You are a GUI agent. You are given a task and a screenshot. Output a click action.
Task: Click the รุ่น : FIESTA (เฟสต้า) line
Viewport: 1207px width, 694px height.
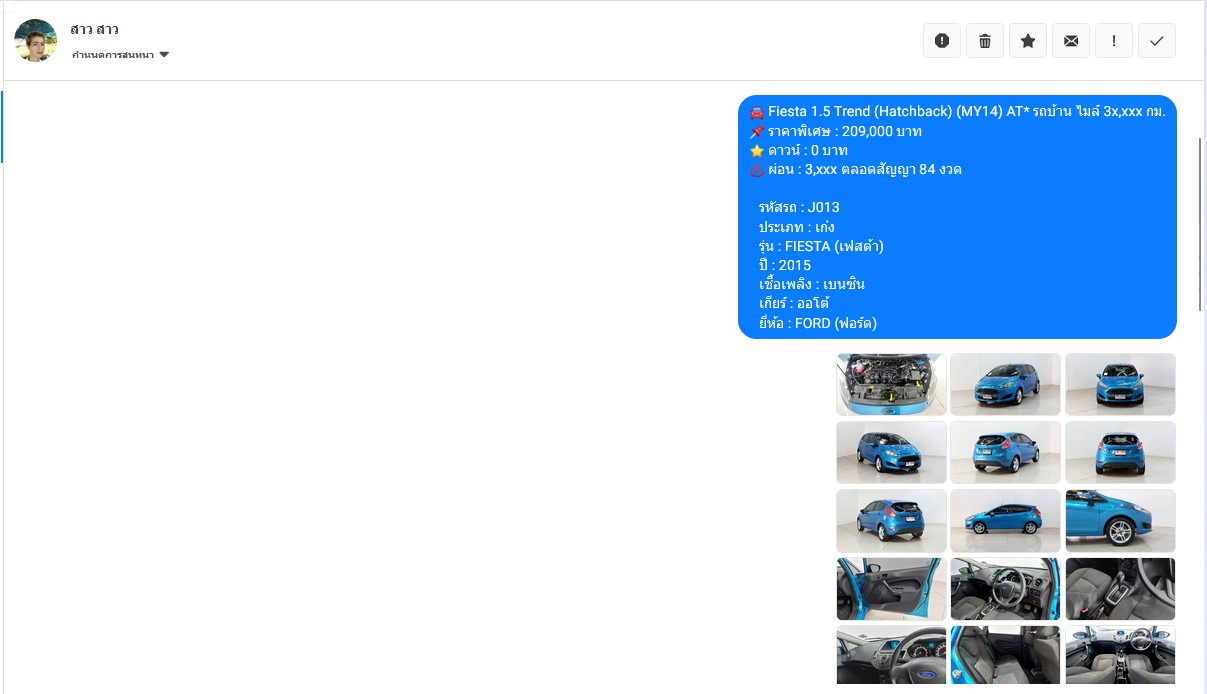point(821,246)
